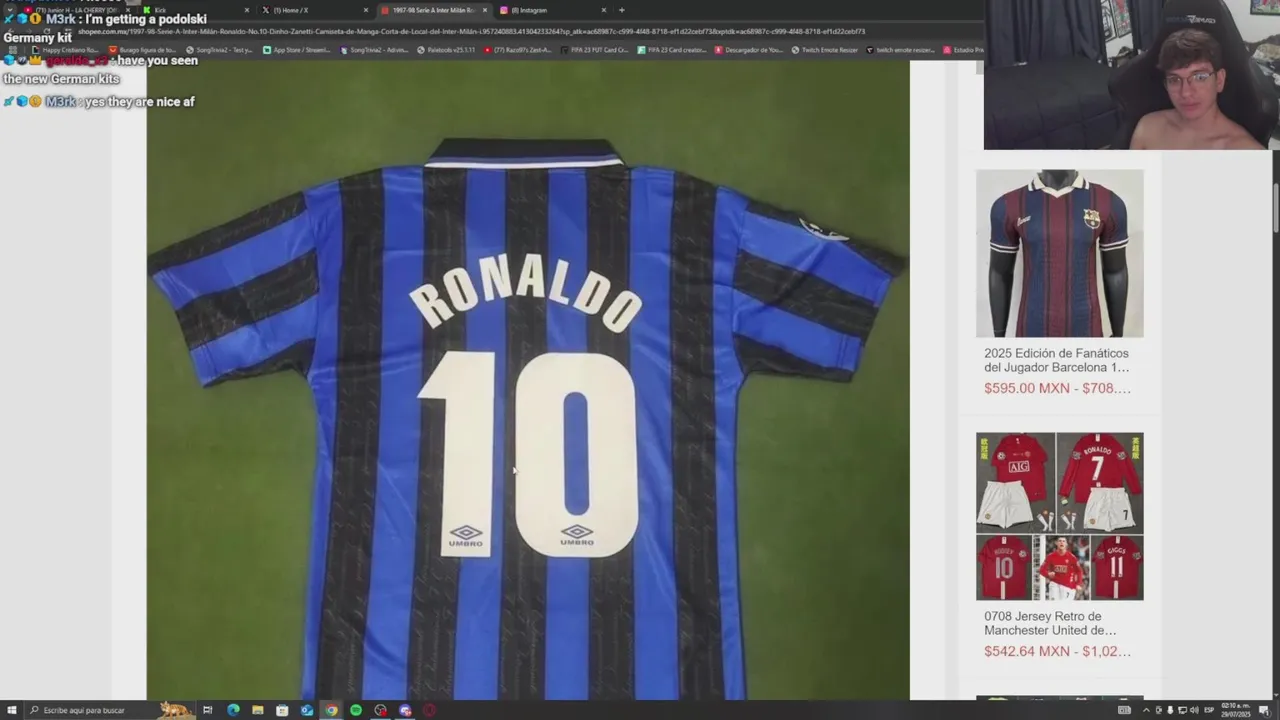
Task: Click the Ronaldo 10 Inter jersey product image
Action: (x=528, y=380)
